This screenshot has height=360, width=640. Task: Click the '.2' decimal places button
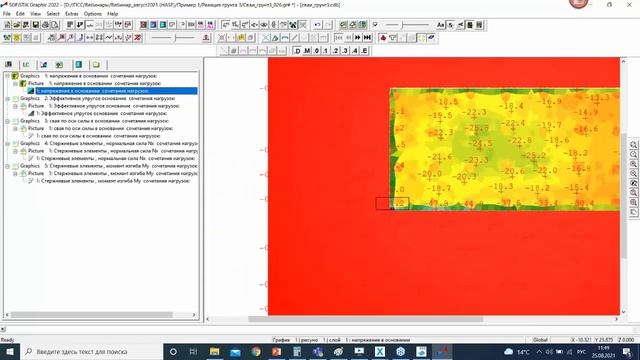click(335, 51)
